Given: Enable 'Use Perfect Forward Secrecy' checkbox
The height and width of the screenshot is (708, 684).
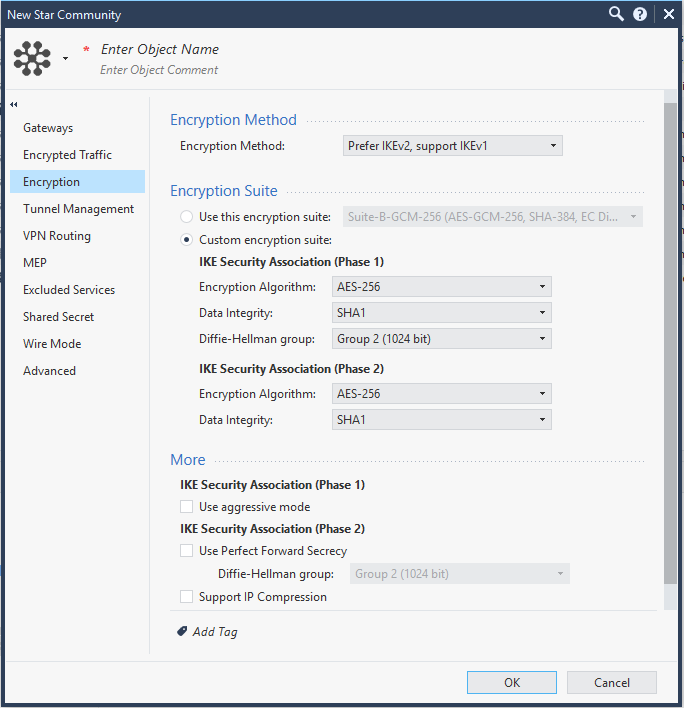Looking at the screenshot, I should point(186,550).
